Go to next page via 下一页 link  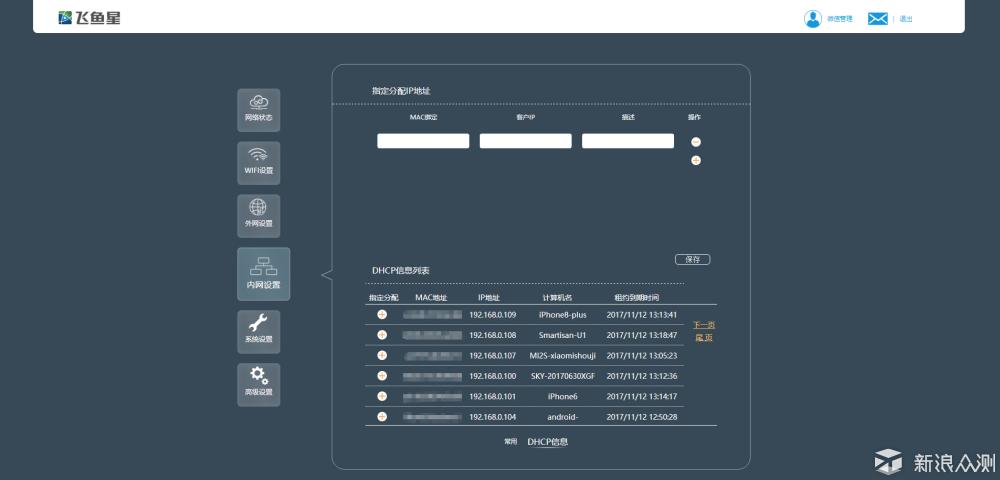pyautogui.click(x=704, y=325)
